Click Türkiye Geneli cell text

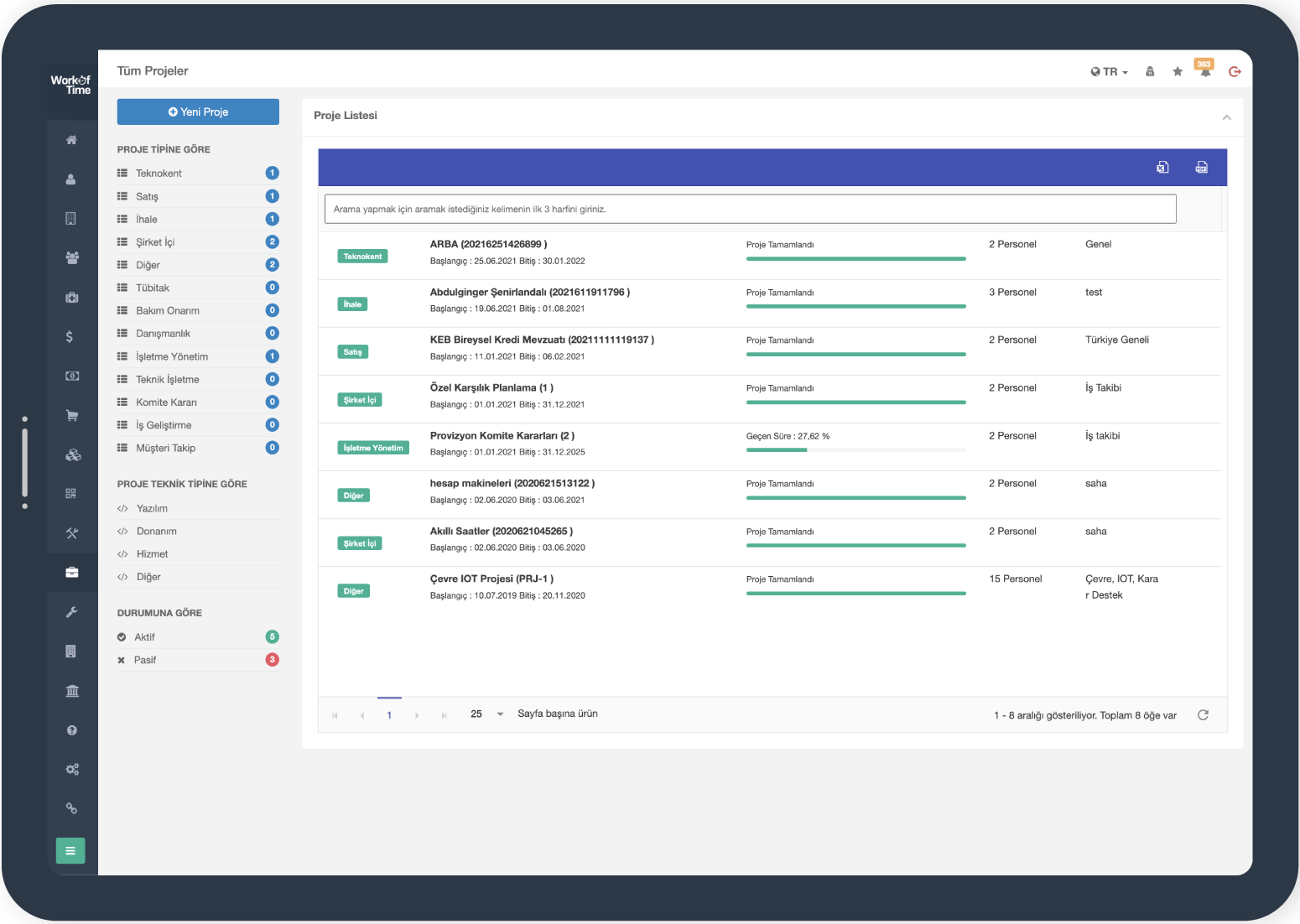point(1117,340)
